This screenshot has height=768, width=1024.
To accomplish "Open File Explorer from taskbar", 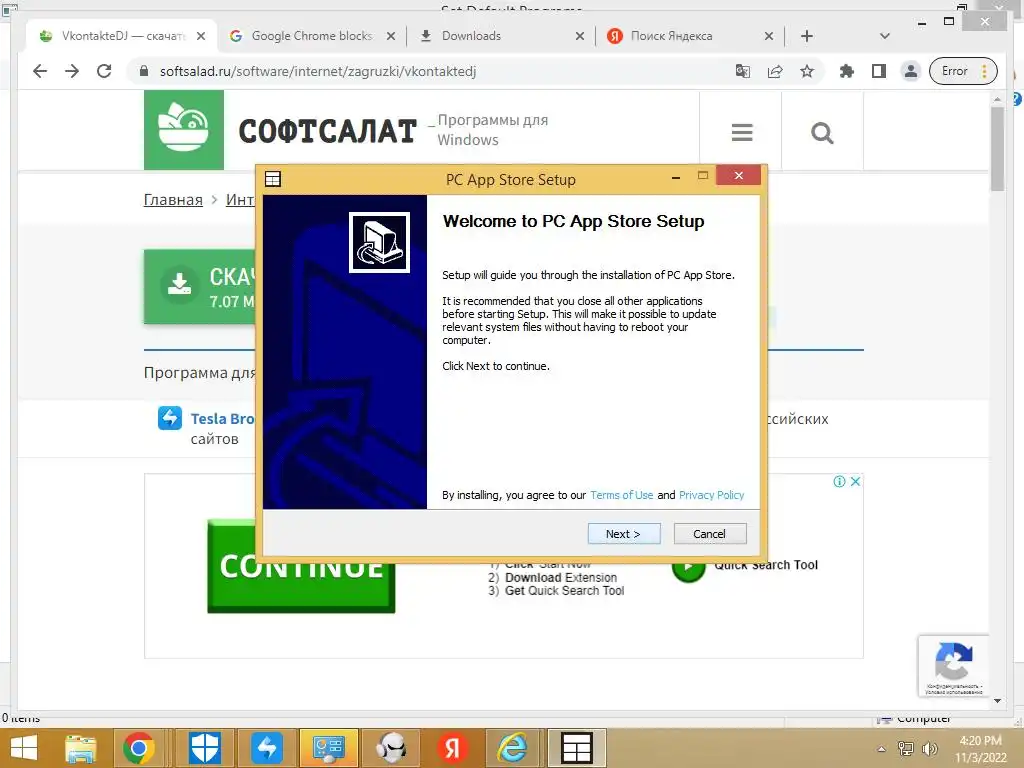I will click(80, 748).
